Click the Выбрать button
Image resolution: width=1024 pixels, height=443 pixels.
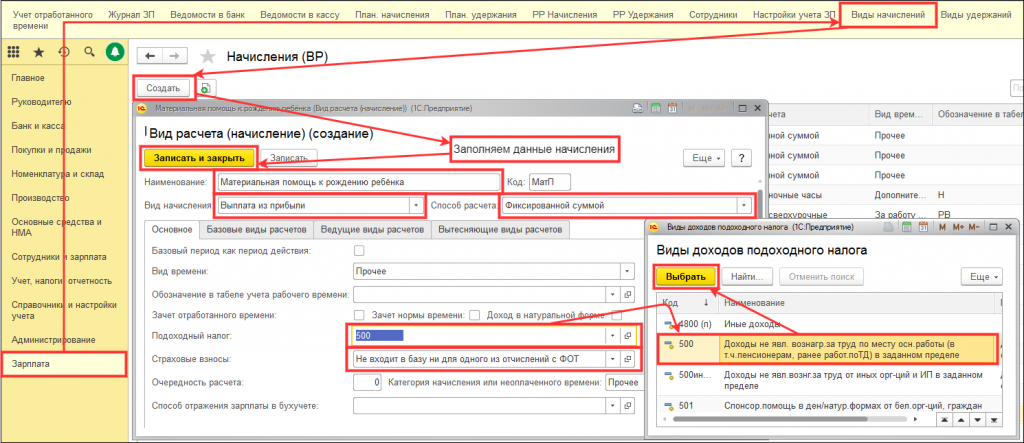click(686, 276)
